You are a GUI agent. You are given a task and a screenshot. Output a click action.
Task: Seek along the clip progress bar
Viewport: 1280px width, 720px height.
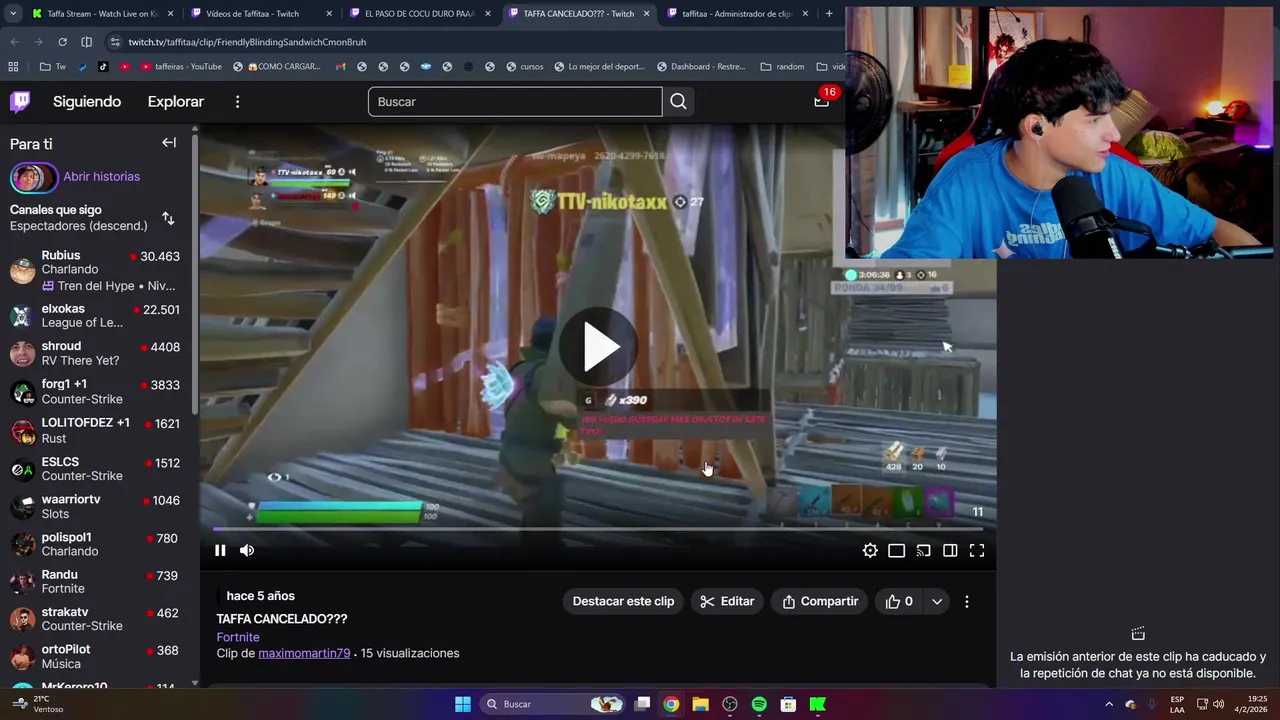pyautogui.click(x=598, y=529)
